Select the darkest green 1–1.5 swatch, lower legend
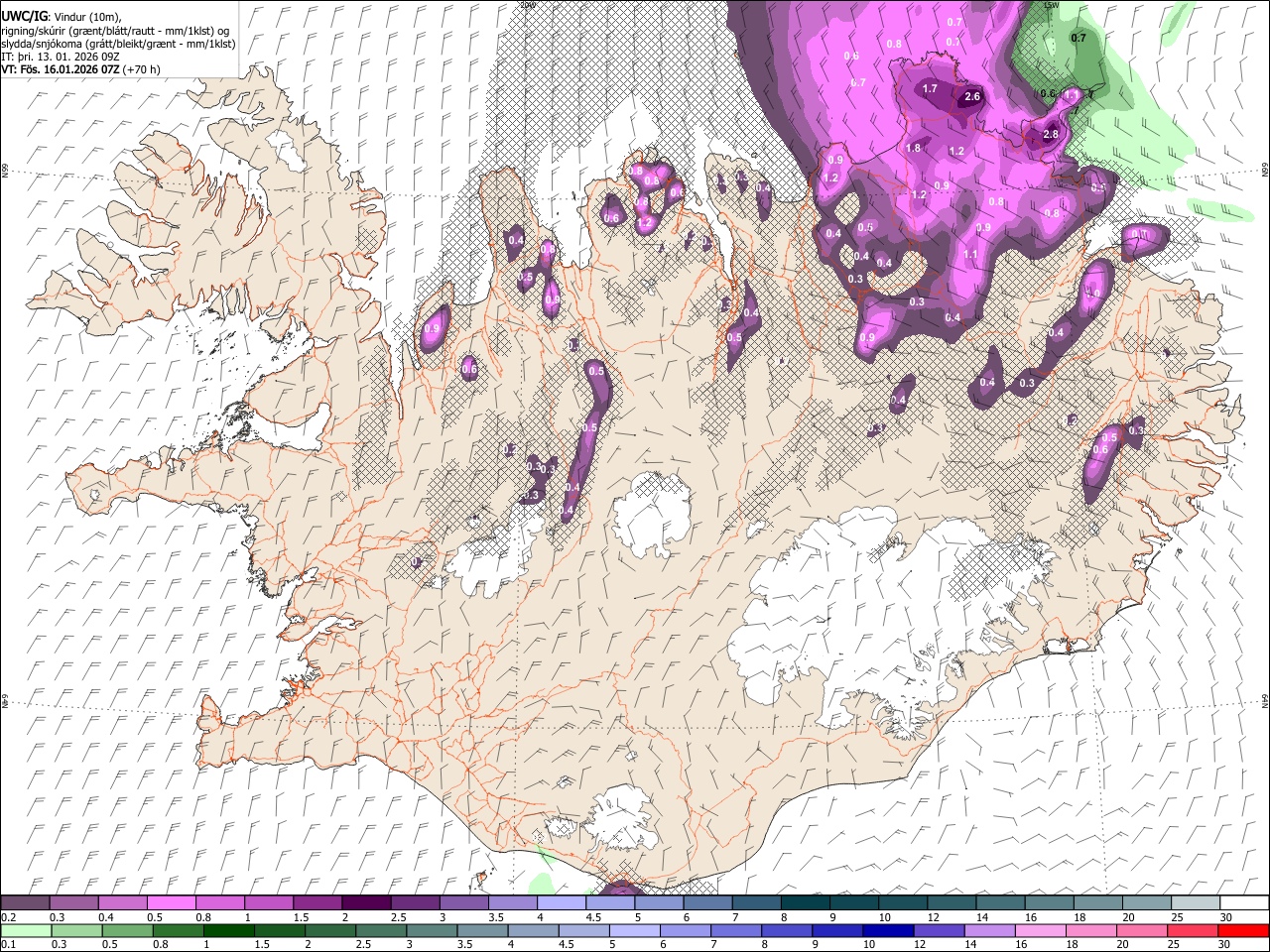 click(x=229, y=930)
